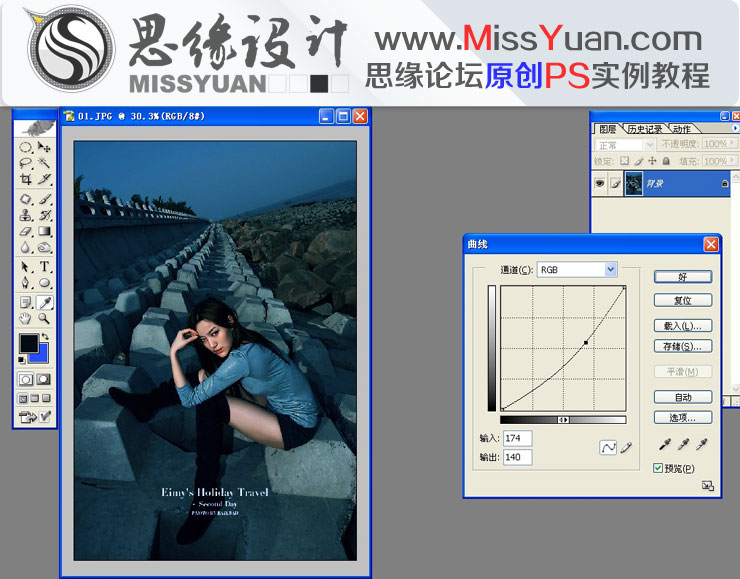This screenshot has height=579, width=740.
Task: Select the Slice tool
Action: (x=44, y=179)
